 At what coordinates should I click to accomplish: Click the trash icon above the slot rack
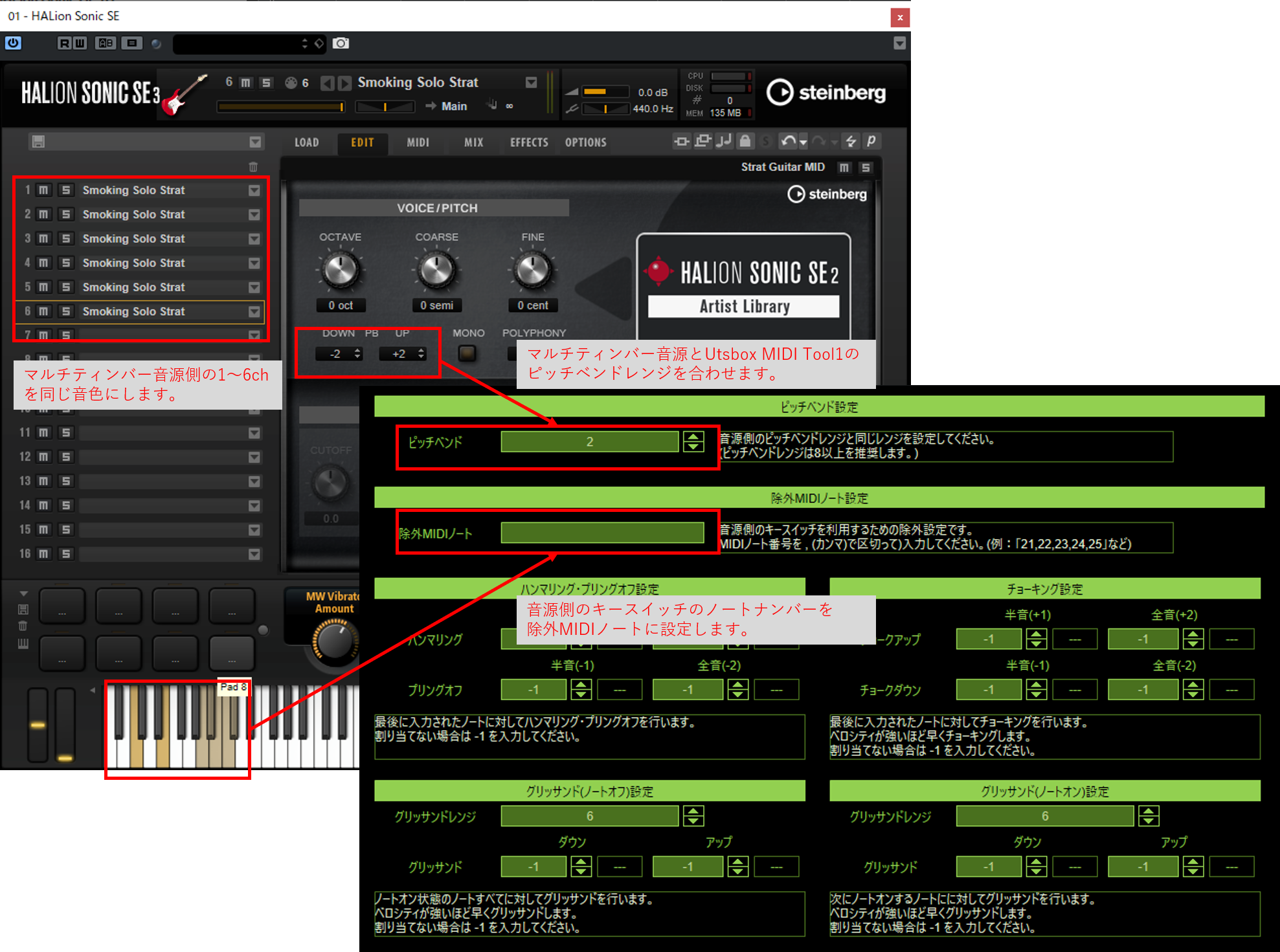(253, 167)
